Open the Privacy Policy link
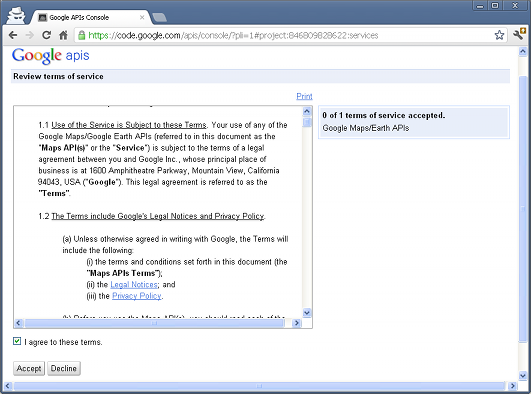 (137, 296)
